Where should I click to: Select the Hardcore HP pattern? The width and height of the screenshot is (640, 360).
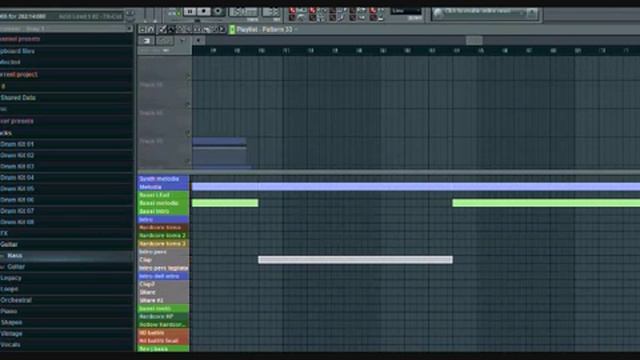163,316
